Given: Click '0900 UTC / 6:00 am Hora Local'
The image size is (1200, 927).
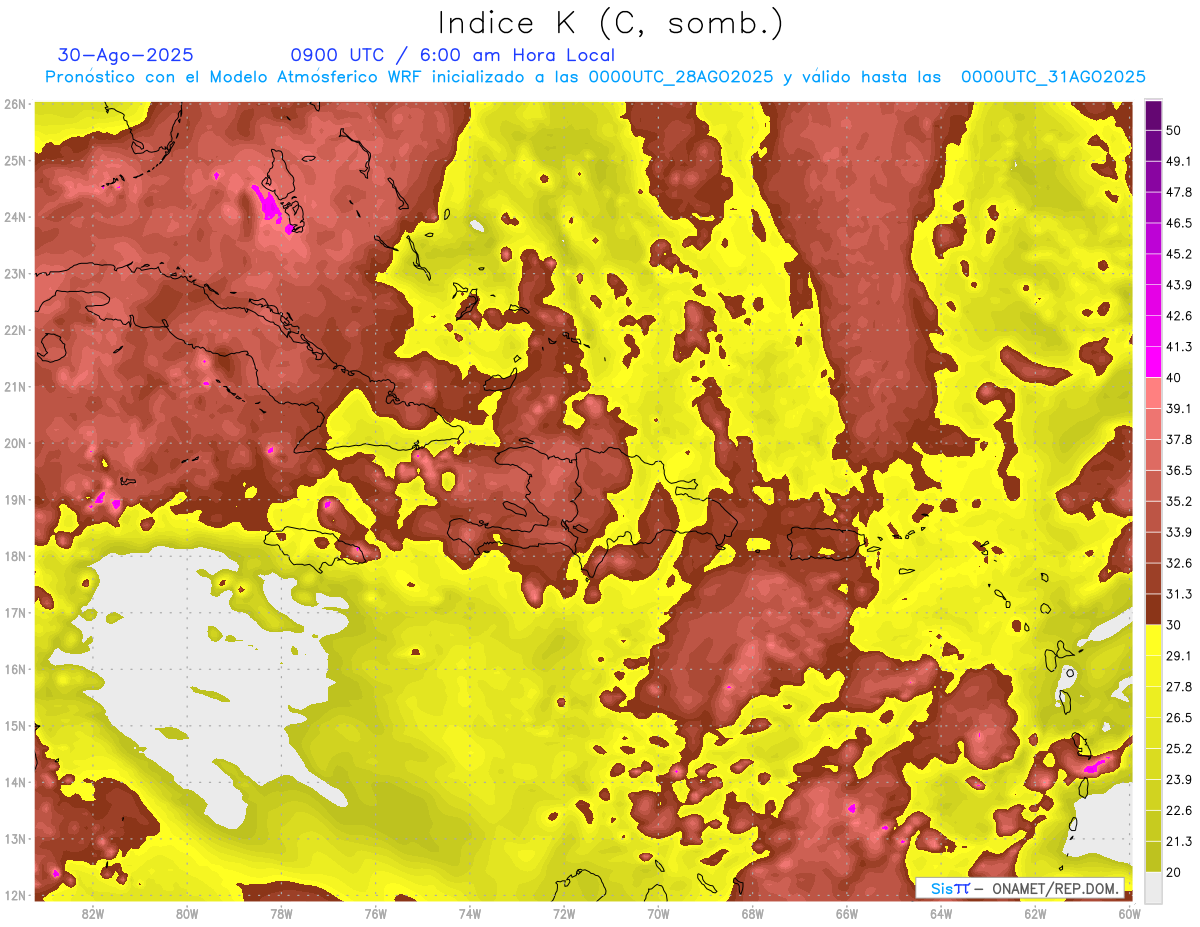Looking at the screenshot, I should (453, 55).
